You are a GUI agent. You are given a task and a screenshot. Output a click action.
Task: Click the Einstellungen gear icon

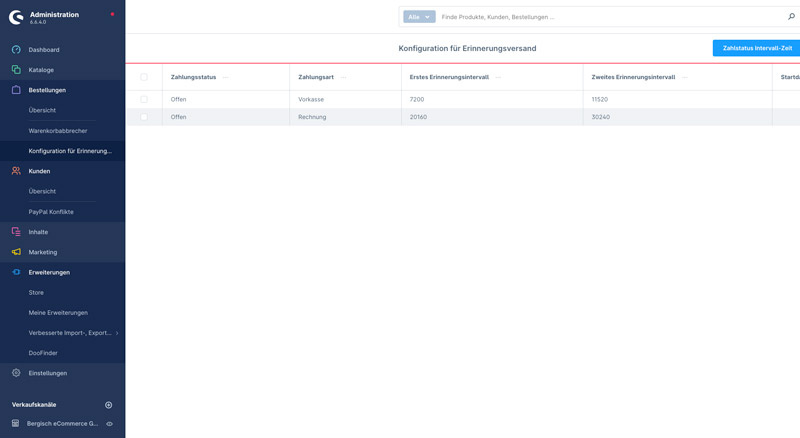click(x=16, y=373)
